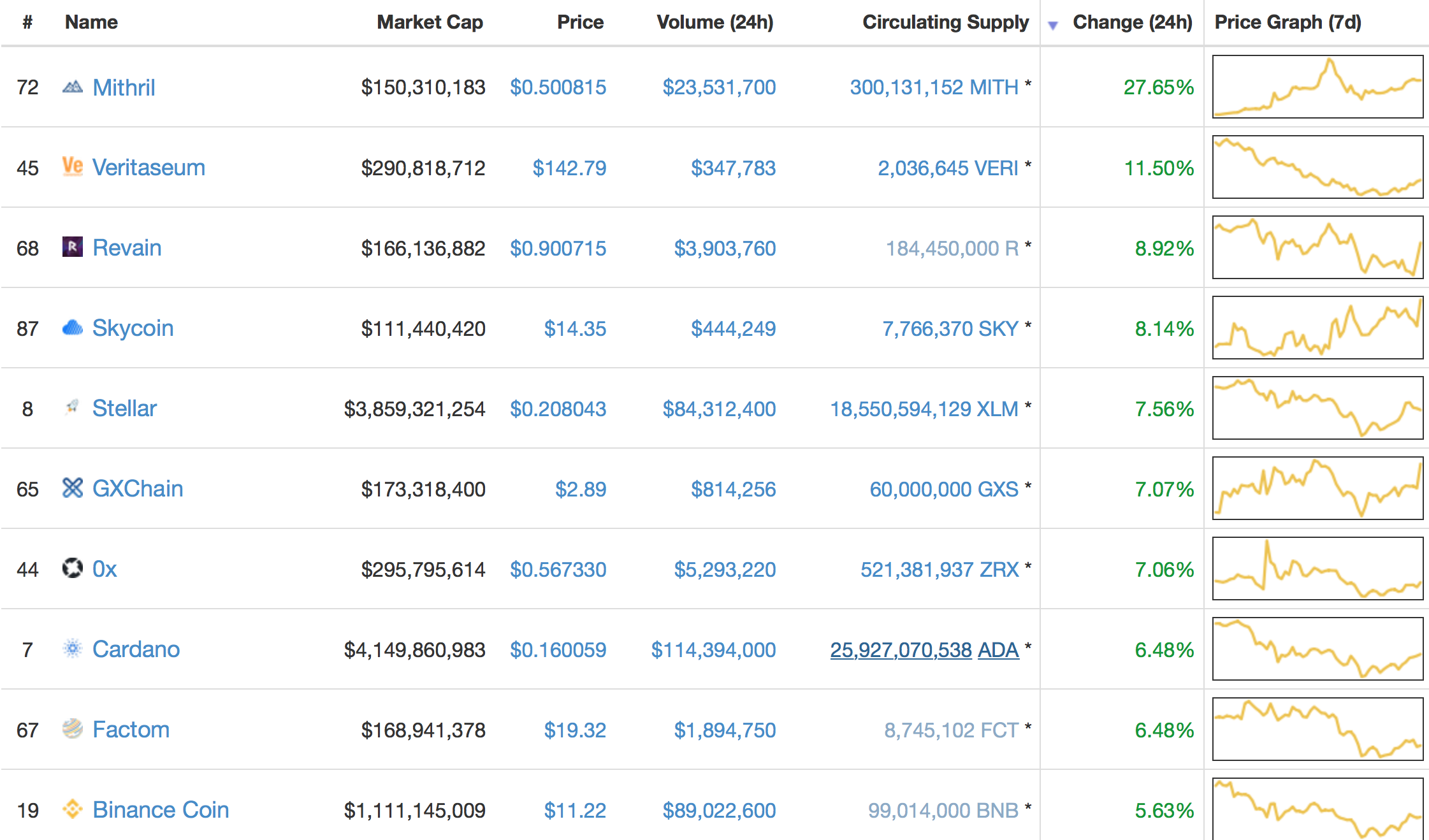This screenshot has height=840, width=1429.
Task: Click the Factom coin logo icon
Action: [73, 728]
